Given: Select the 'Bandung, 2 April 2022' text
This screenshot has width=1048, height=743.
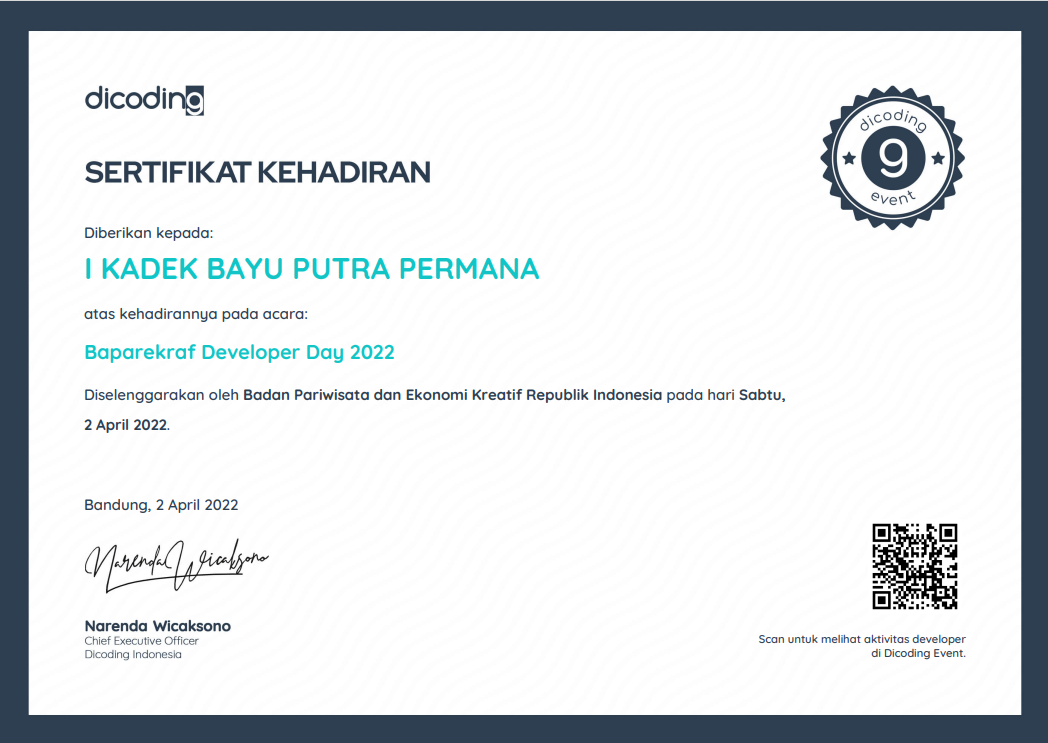Looking at the screenshot, I should tap(160, 505).
